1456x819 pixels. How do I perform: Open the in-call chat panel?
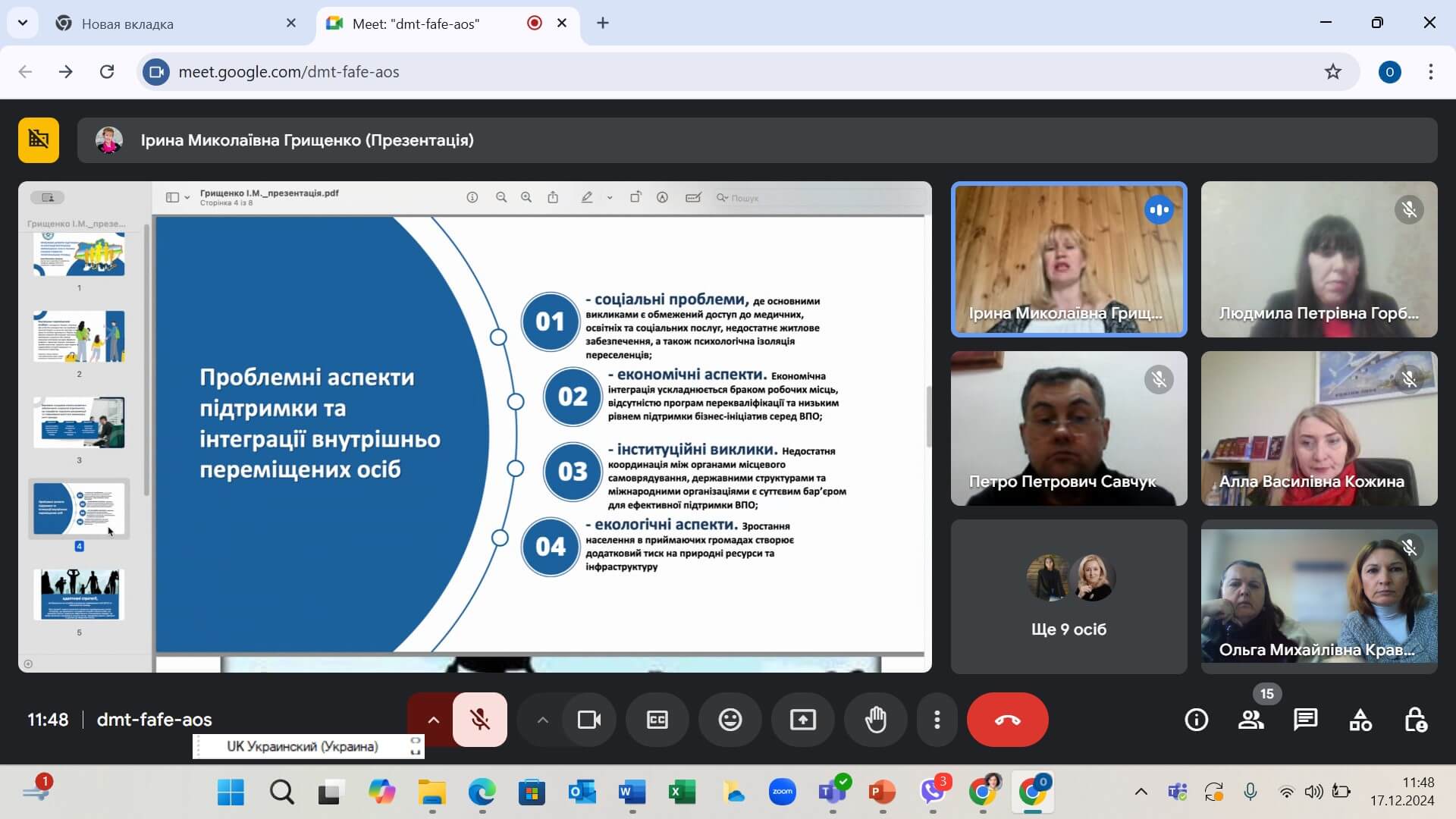pyautogui.click(x=1305, y=720)
